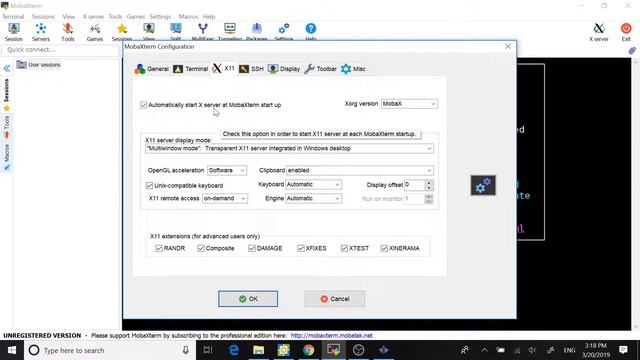The width and height of the screenshot is (640, 360).
Task: Switch to the Terminal tab
Action: pyautogui.click(x=191, y=69)
